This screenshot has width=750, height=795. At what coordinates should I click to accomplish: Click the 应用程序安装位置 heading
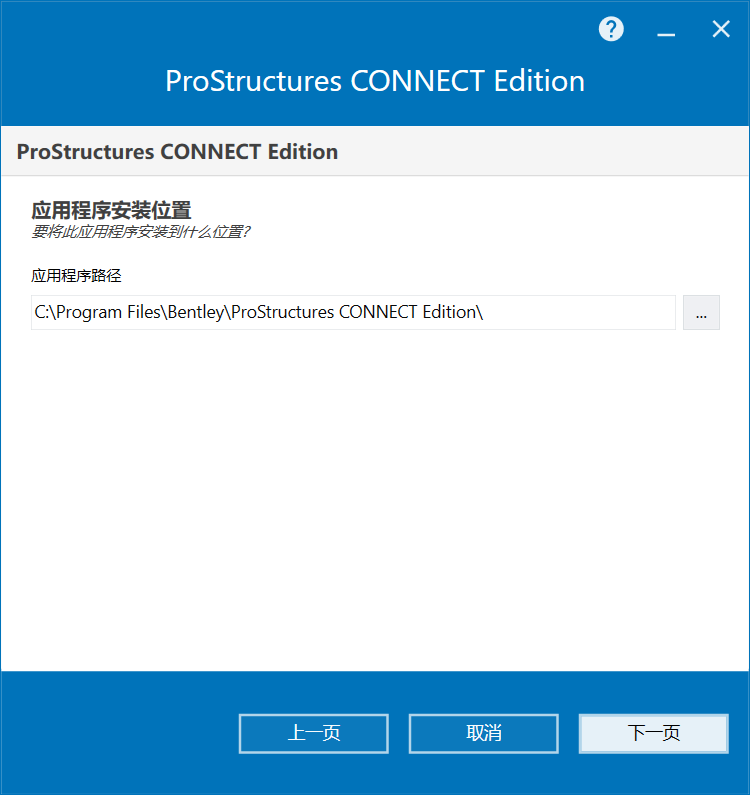coord(112,210)
